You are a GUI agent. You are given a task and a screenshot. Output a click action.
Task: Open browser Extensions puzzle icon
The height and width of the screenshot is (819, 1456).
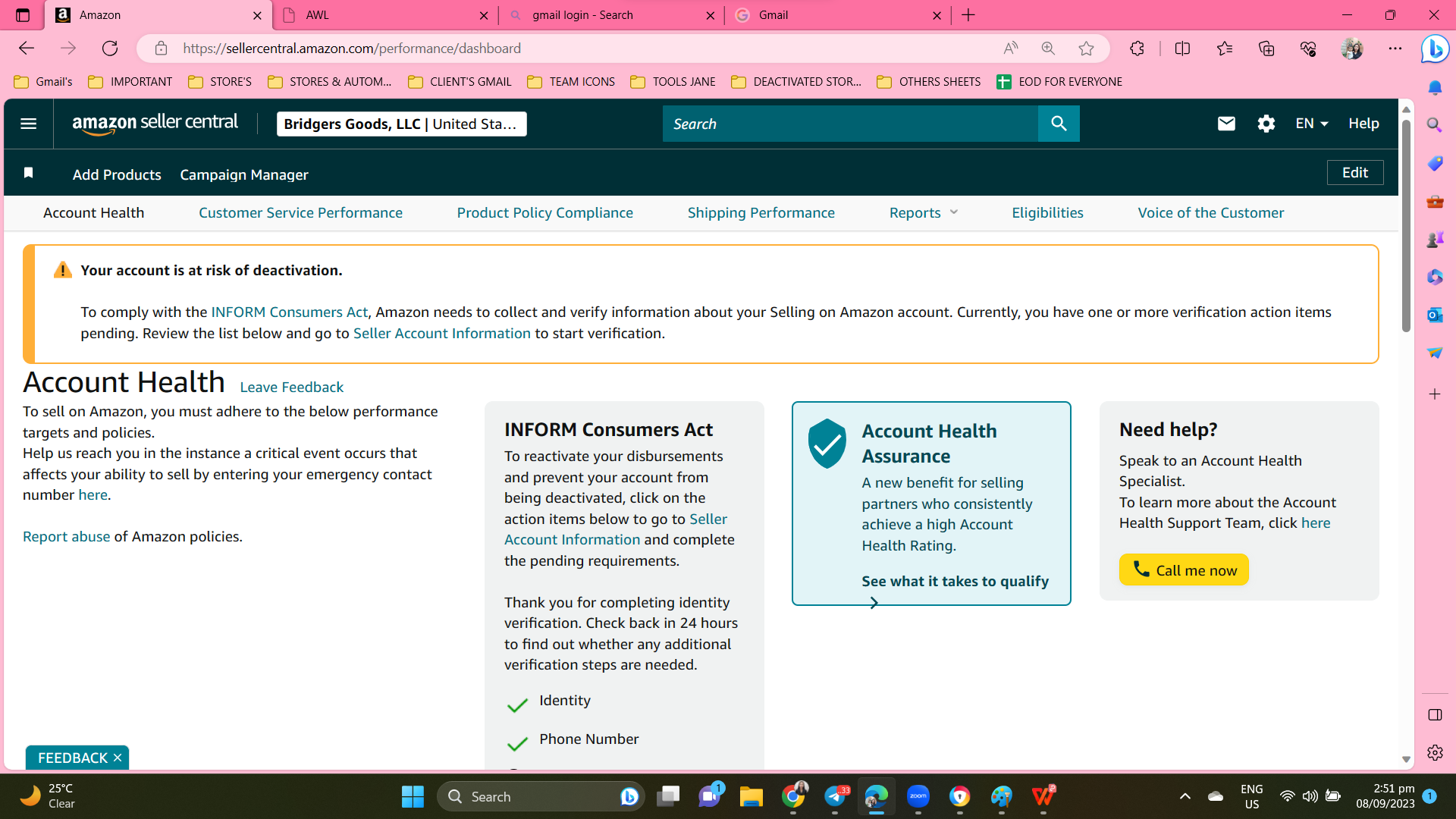coord(1137,49)
